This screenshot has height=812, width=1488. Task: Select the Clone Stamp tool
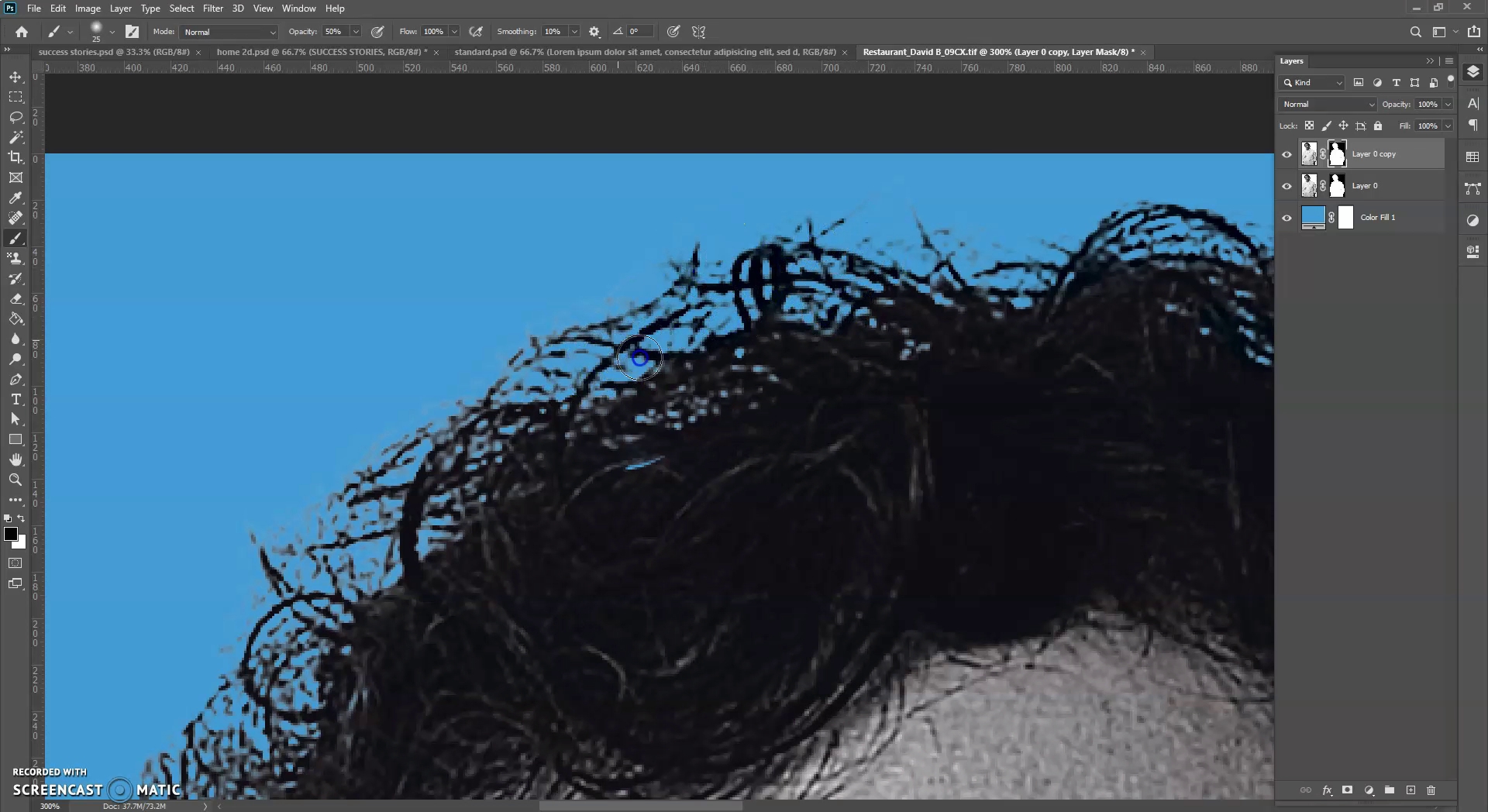(15, 258)
